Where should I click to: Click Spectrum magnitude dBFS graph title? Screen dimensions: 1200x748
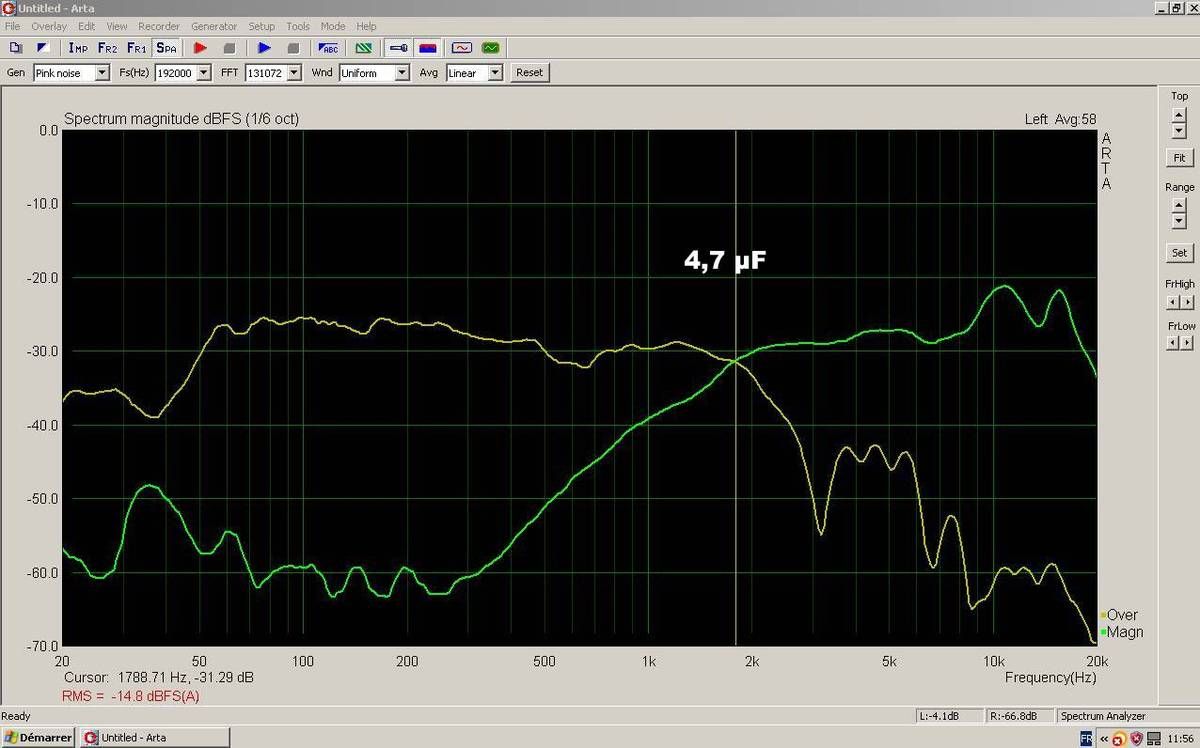coord(181,119)
